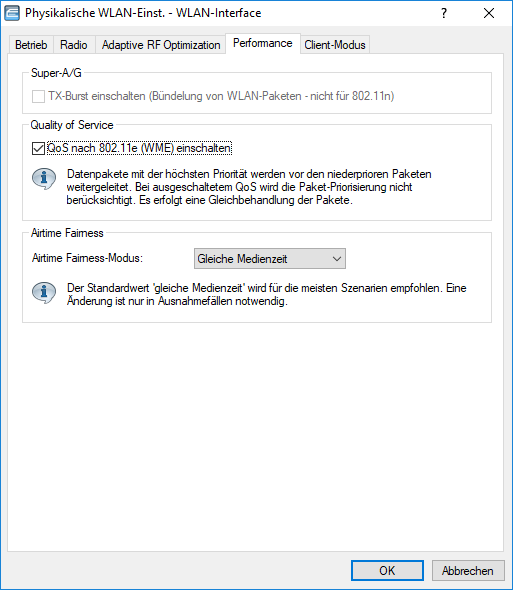Screen dimensions: 513x590
Task: Confirm settings with the OK button
Action: point(387,570)
